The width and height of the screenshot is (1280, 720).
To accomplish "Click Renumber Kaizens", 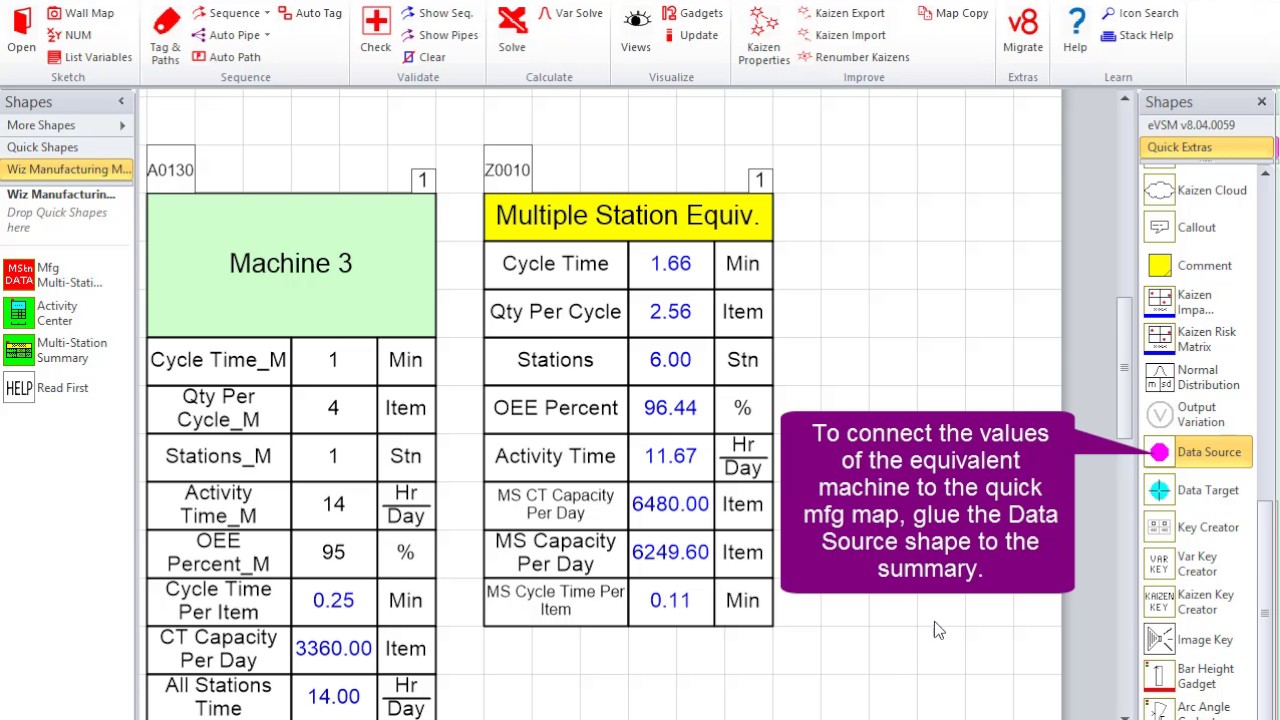I will coord(853,57).
